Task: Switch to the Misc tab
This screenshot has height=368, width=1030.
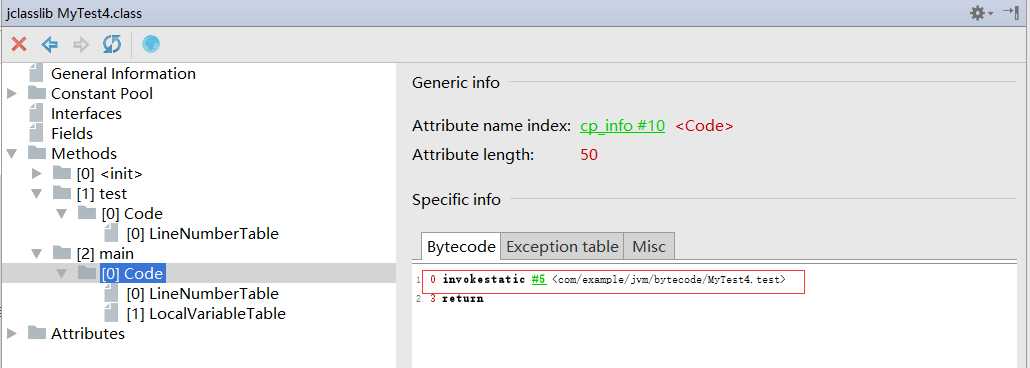Action: (x=649, y=247)
